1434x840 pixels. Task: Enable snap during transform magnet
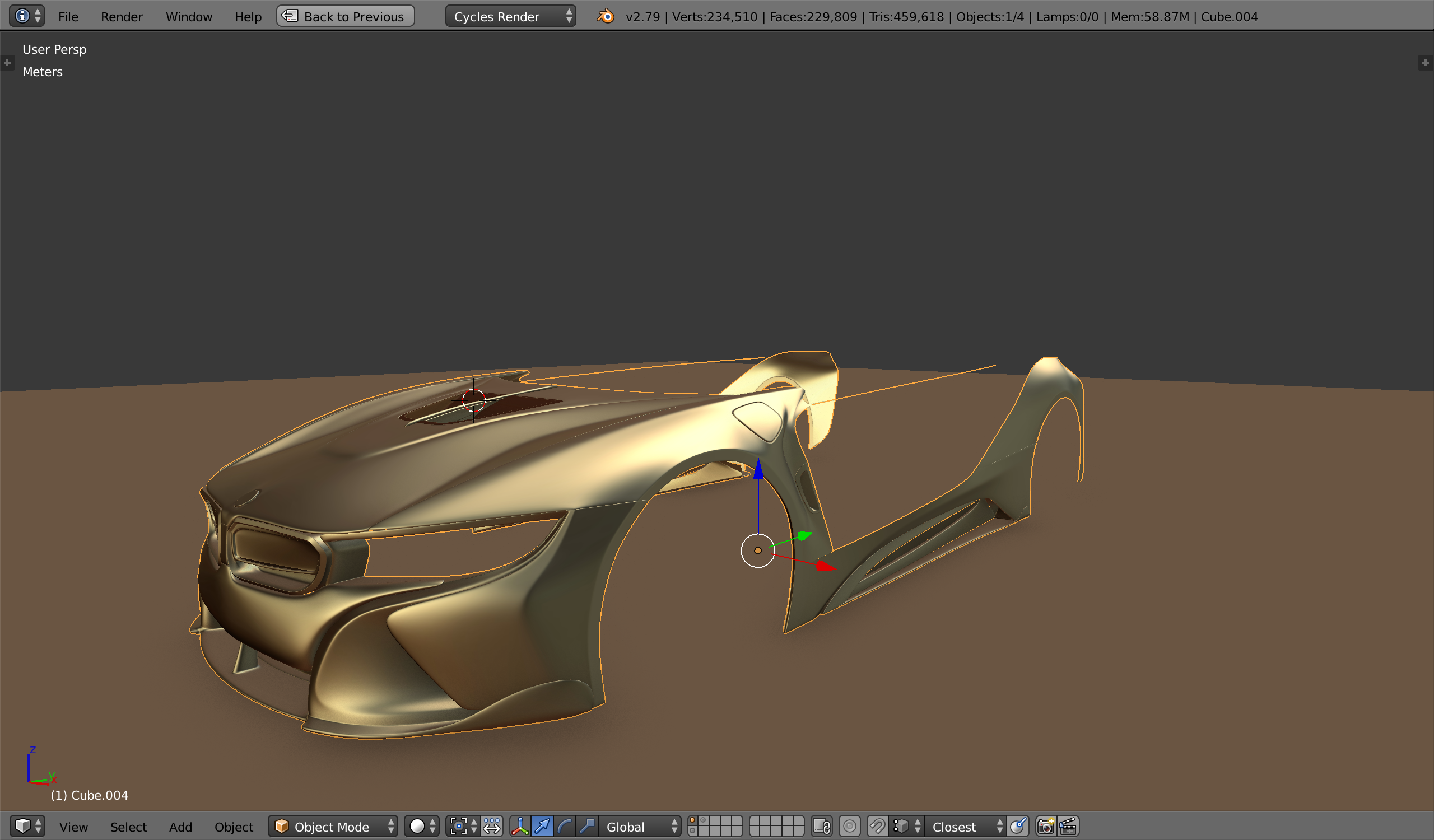click(877, 827)
